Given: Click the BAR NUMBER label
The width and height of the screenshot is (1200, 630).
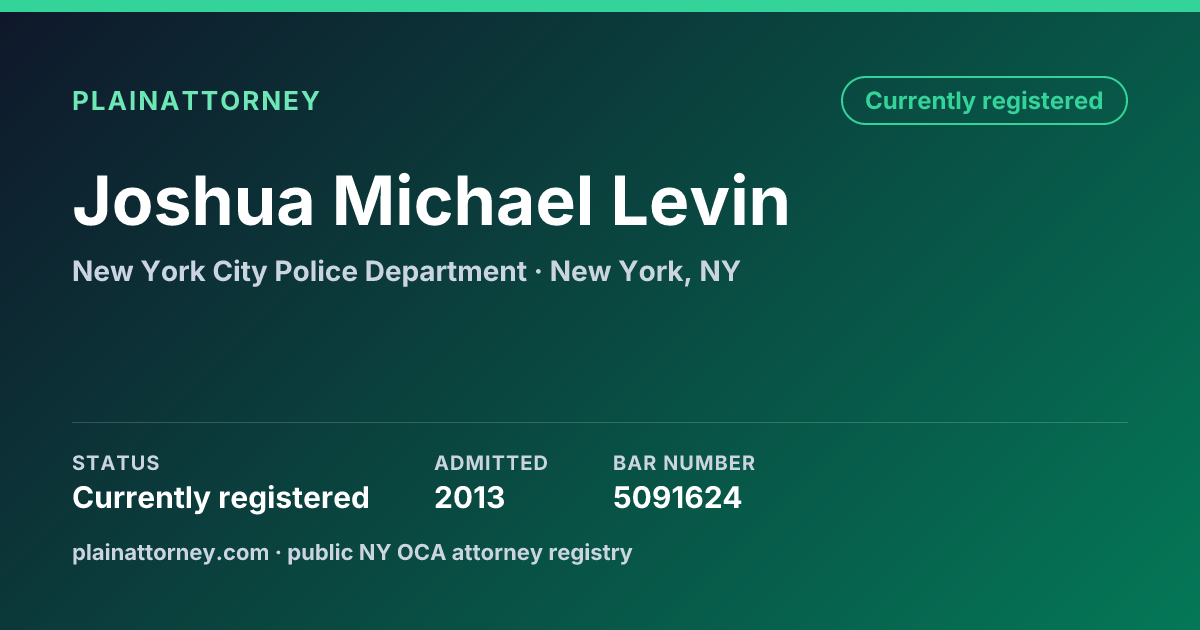Looking at the screenshot, I should pyautogui.click(x=684, y=463).
